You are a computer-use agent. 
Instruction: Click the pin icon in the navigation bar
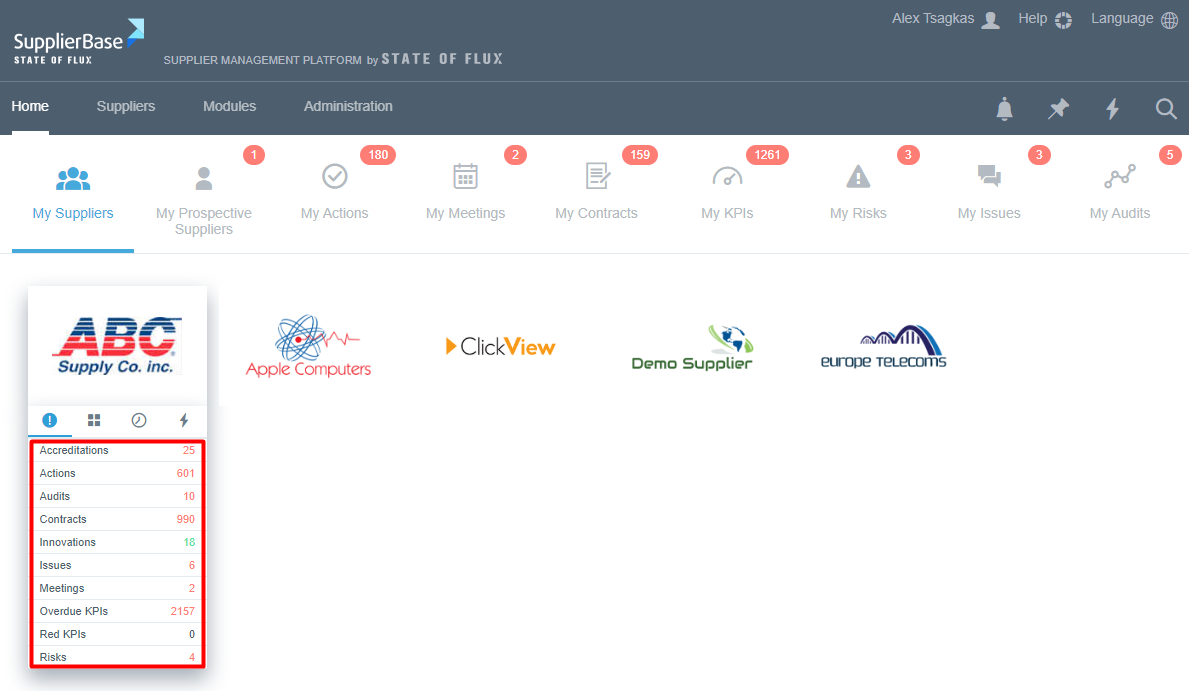coord(1058,109)
